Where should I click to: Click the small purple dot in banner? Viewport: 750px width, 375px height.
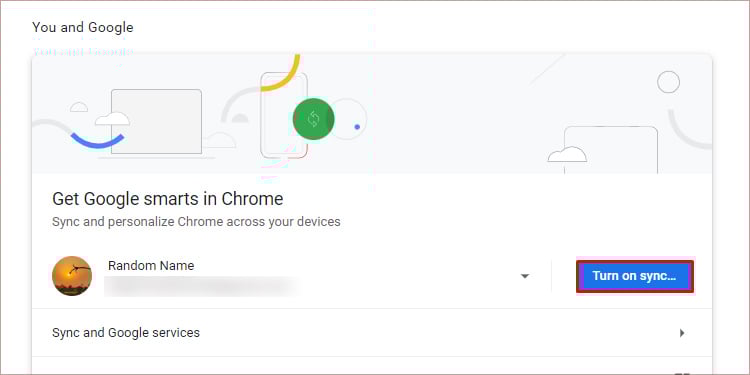357,127
